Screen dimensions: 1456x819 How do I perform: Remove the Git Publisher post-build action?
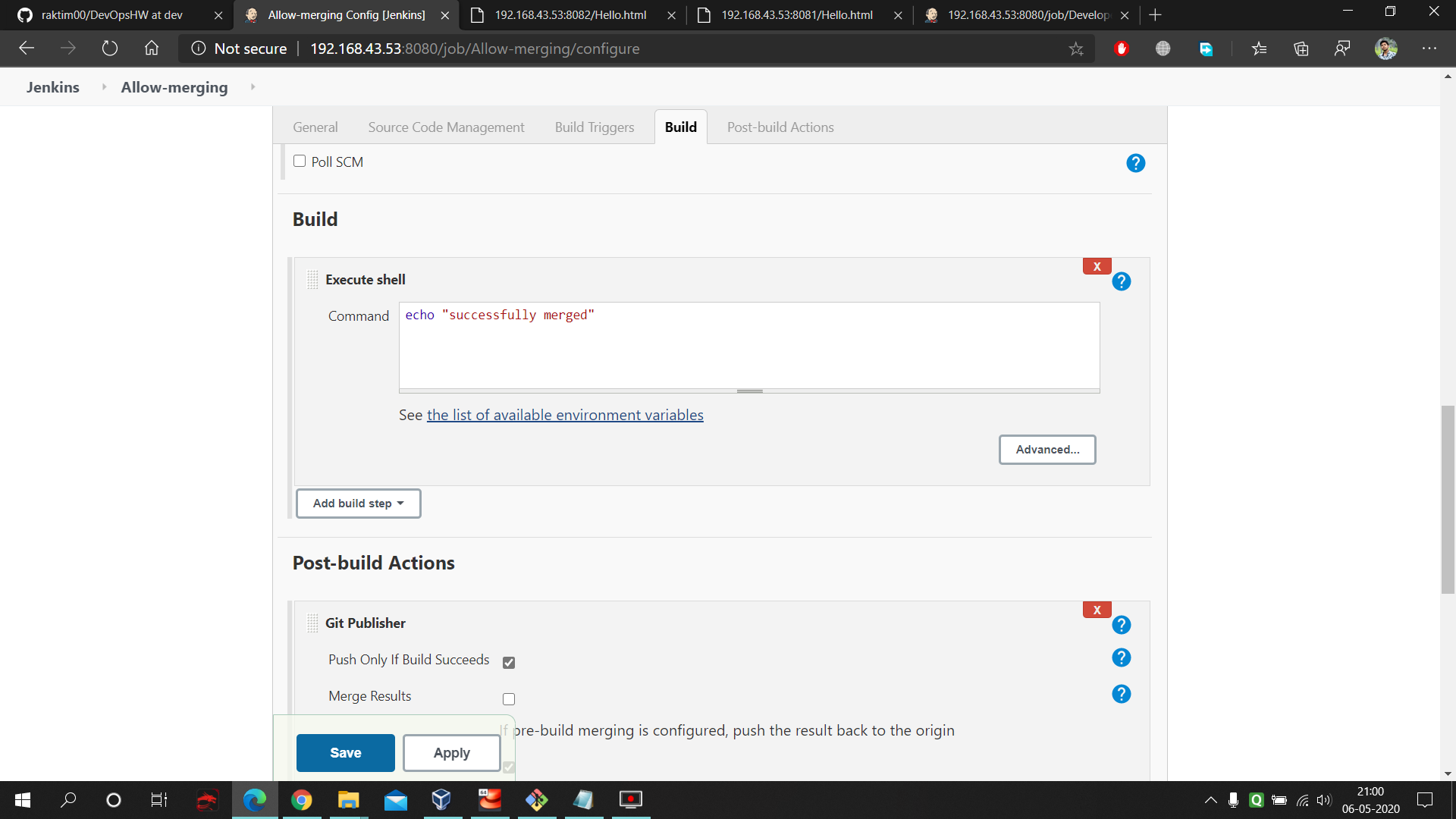click(1097, 610)
